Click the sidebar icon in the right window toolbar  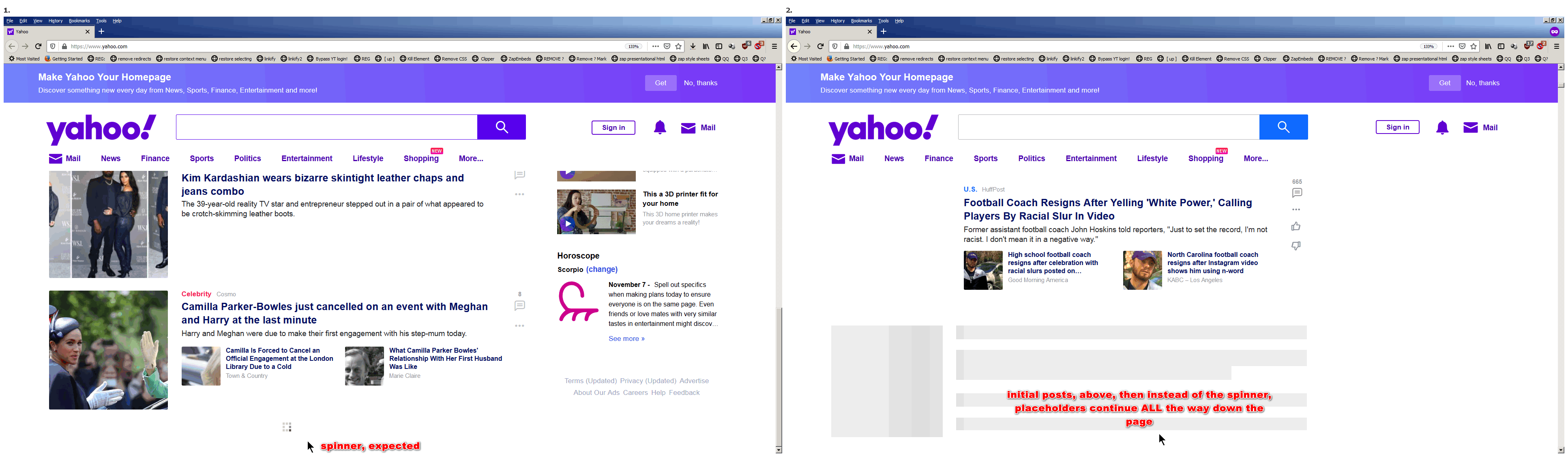pos(1501,46)
